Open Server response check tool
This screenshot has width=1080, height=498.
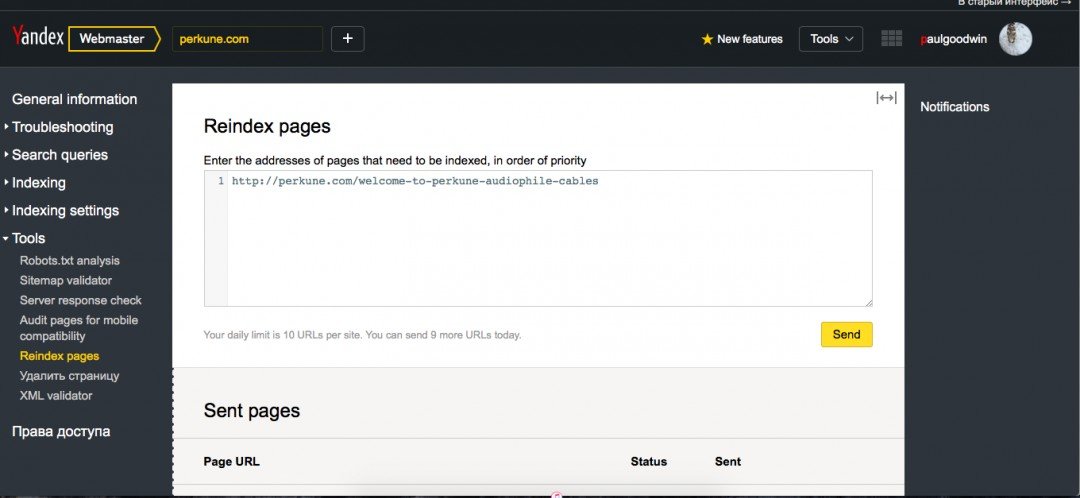pyautogui.click(x=81, y=300)
